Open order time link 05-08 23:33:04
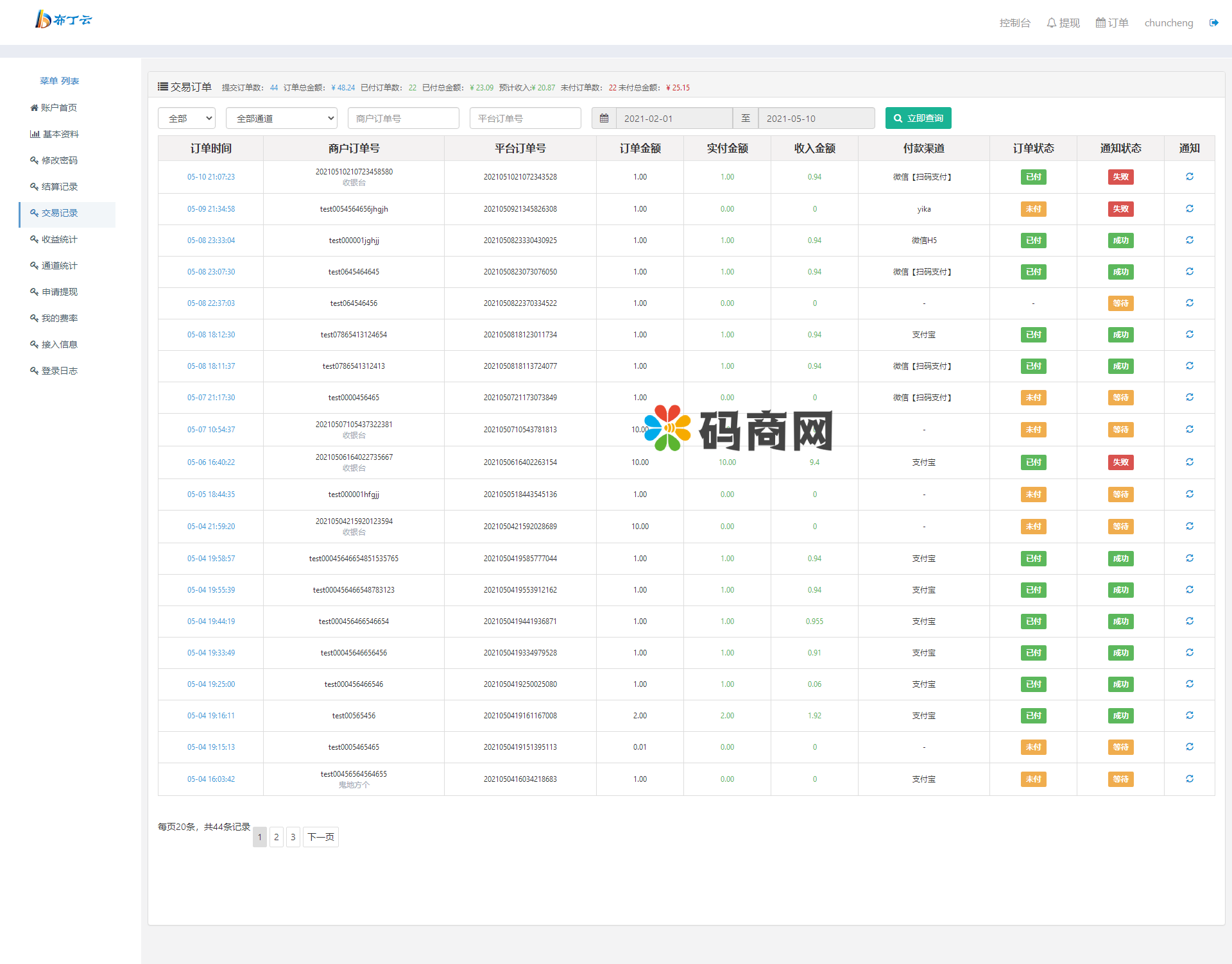The image size is (1232, 964). click(210, 241)
